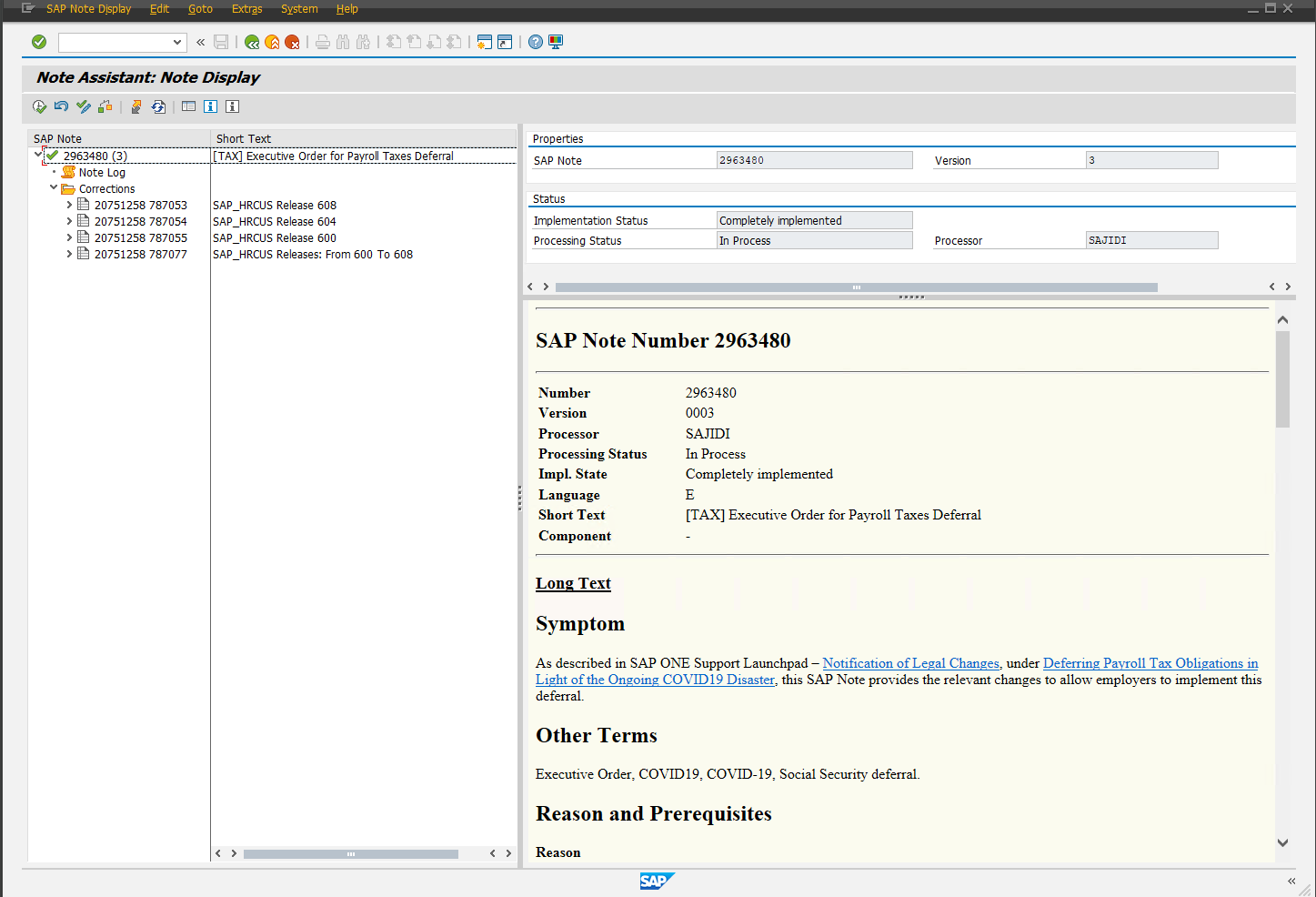Click the Find Next binoculars icon
Viewport: 1316px width, 897px height.
(363, 42)
